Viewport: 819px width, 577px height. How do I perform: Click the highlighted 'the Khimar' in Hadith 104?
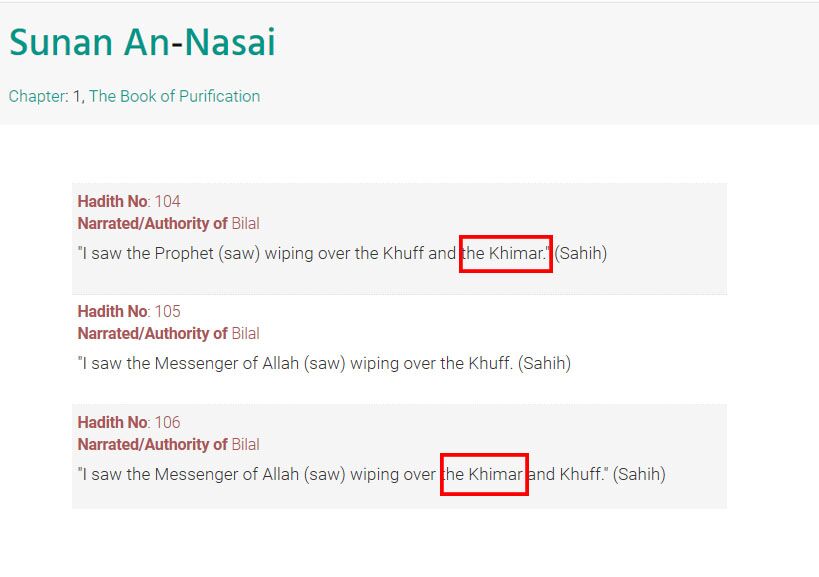(x=506, y=254)
